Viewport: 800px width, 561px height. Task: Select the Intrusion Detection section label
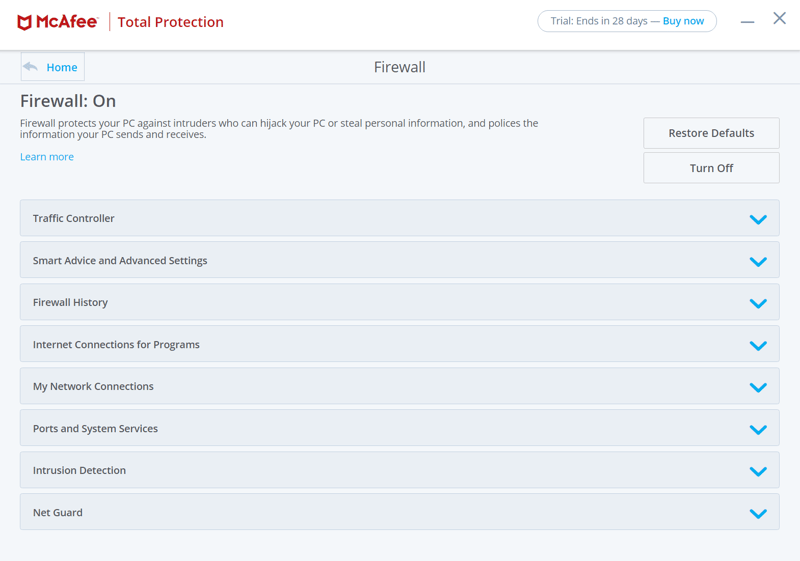79,470
